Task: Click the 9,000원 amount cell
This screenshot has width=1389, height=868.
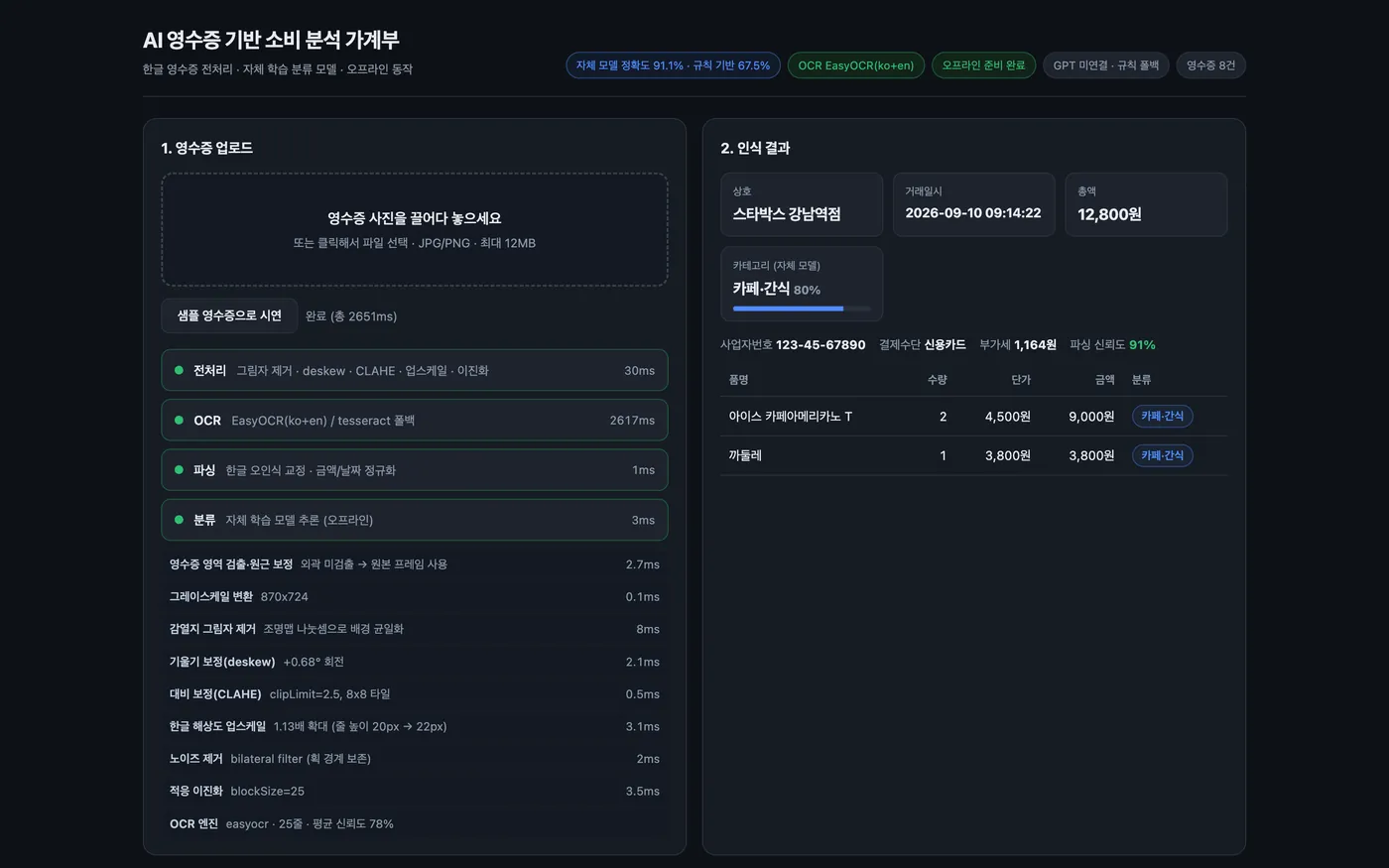Action: (x=1091, y=416)
